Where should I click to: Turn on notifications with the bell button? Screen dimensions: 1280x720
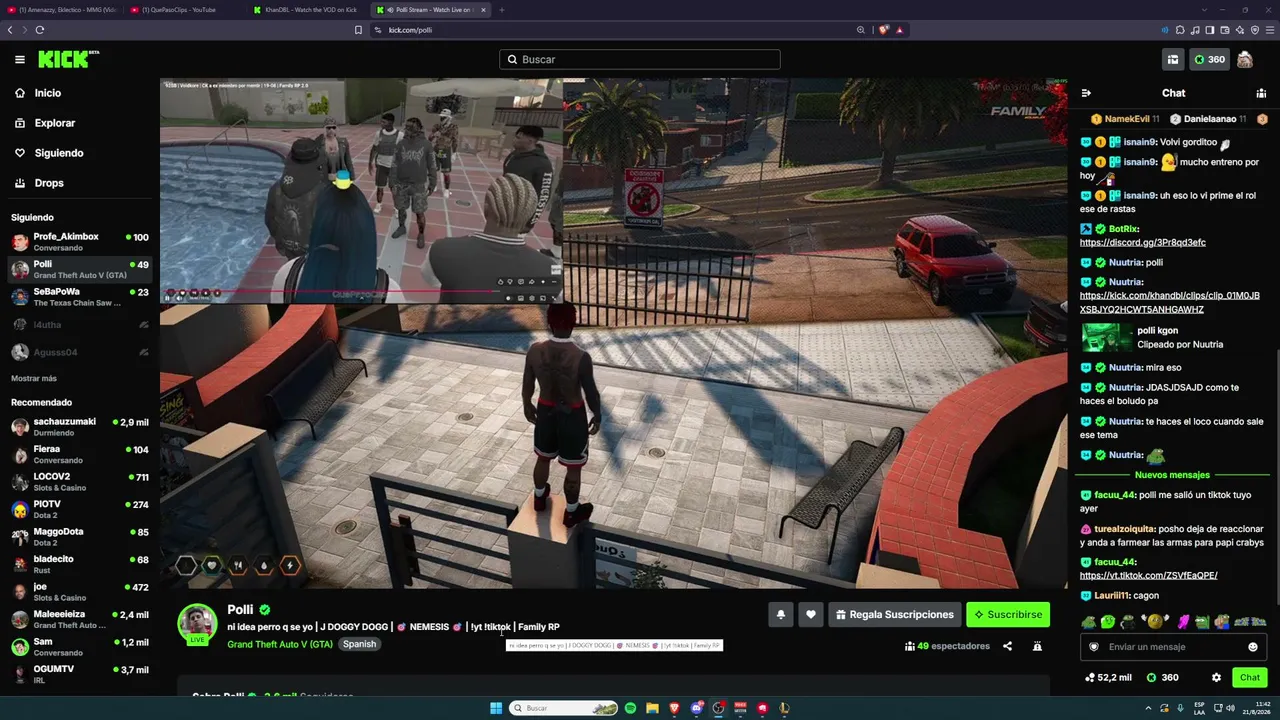point(781,615)
